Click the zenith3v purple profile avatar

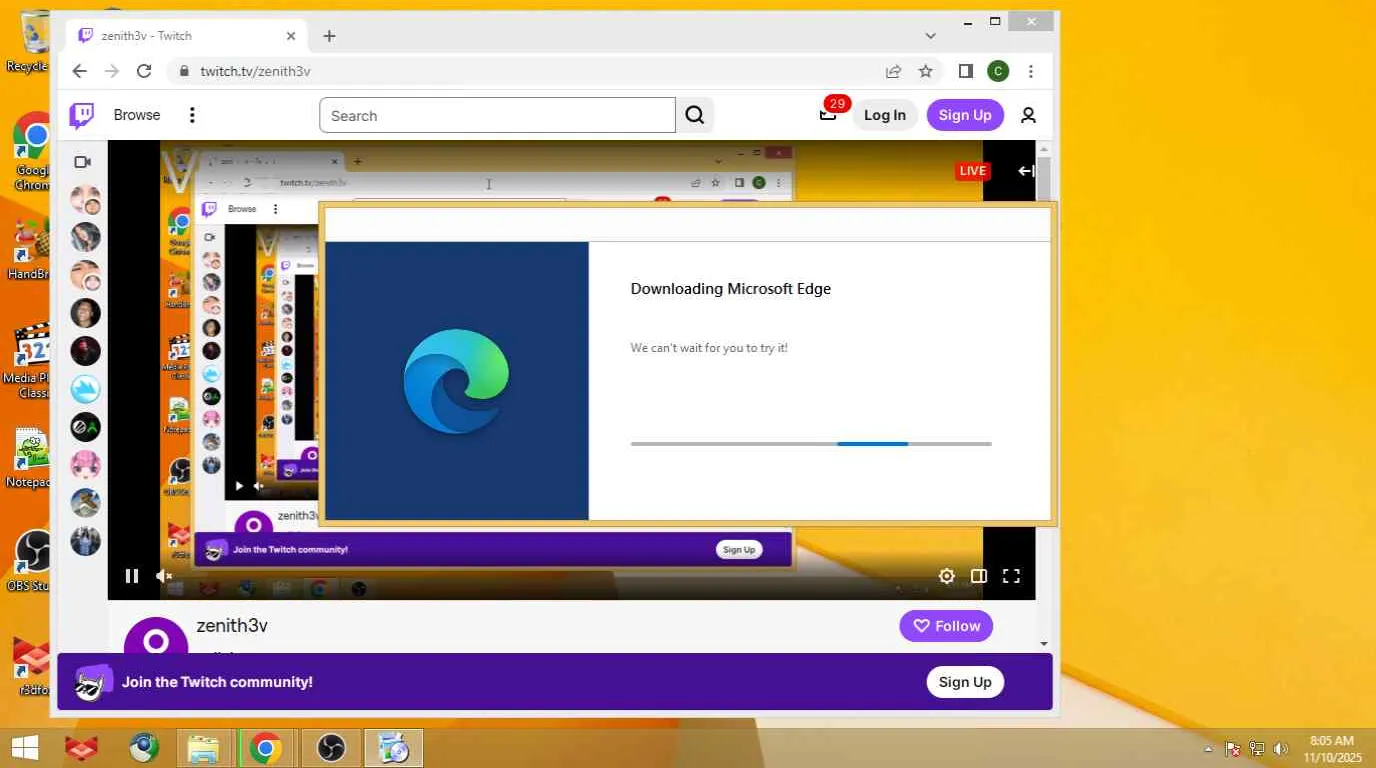click(156, 636)
